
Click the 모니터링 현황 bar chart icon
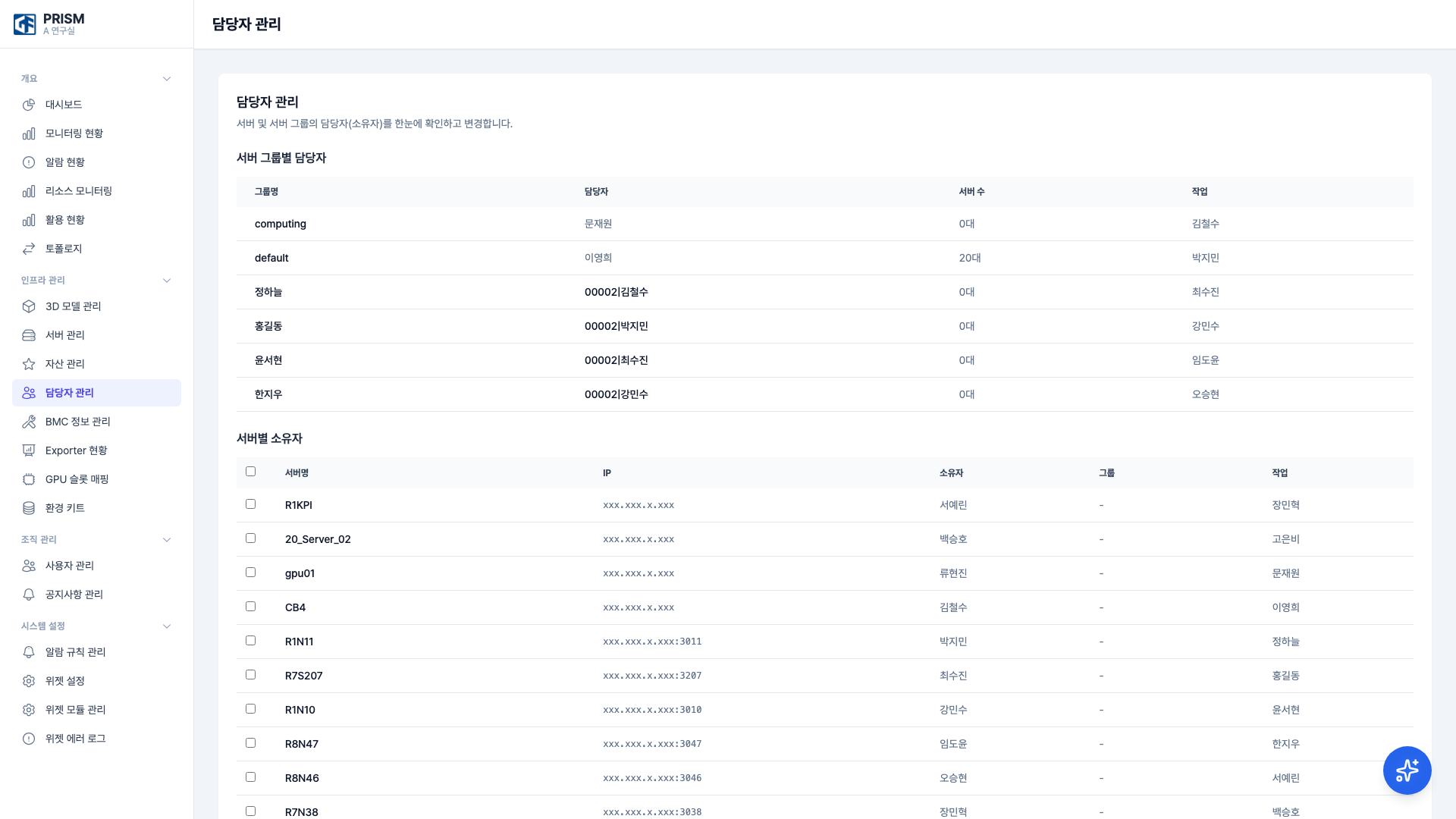point(29,133)
